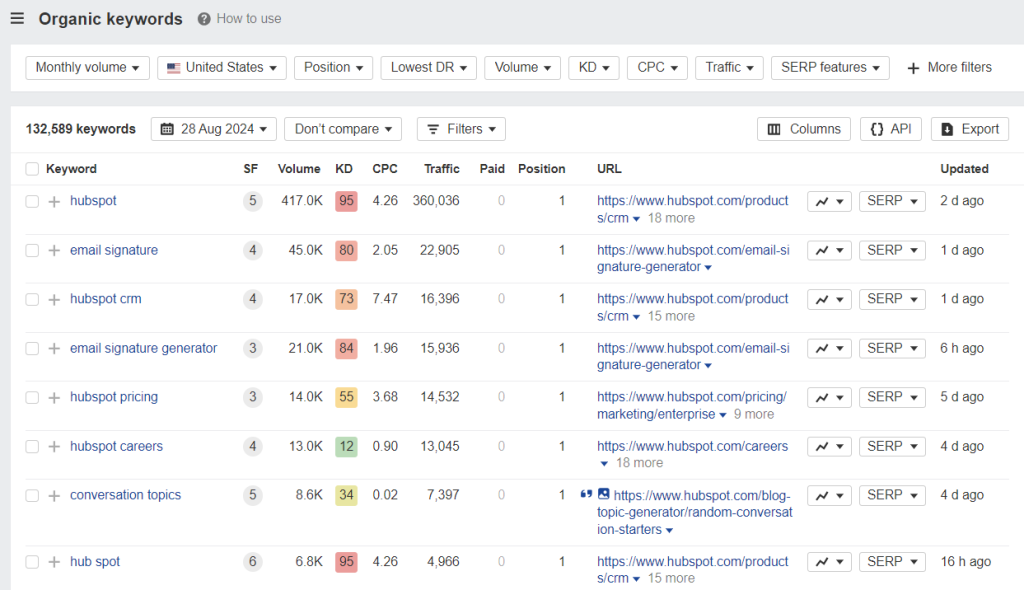Check the "hubspot crm" row checkbox
The width and height of the screenshot is (1024, 590).
pyautogui.click(x=31, y=299)
